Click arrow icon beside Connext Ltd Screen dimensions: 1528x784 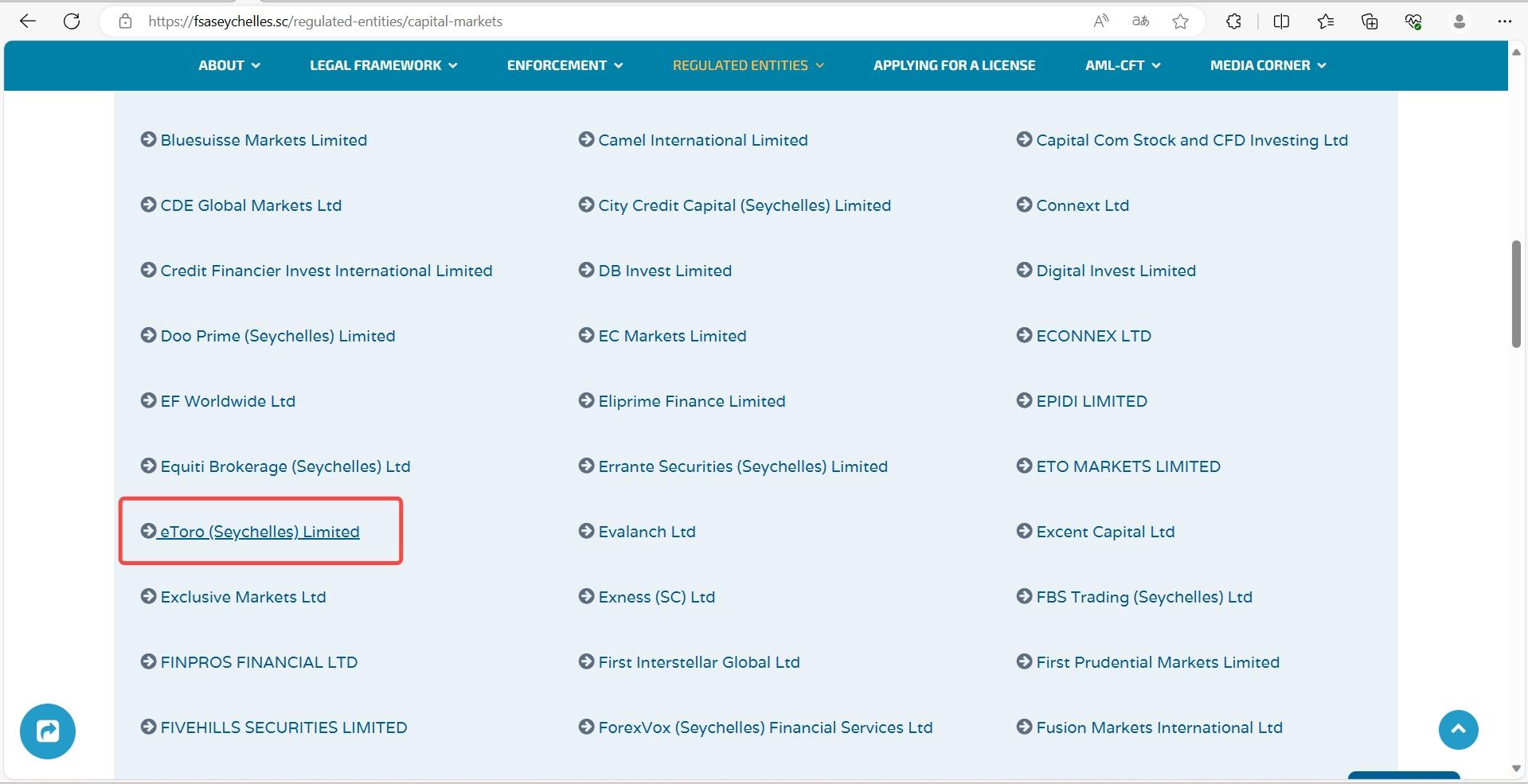[x=1024, y=205]
